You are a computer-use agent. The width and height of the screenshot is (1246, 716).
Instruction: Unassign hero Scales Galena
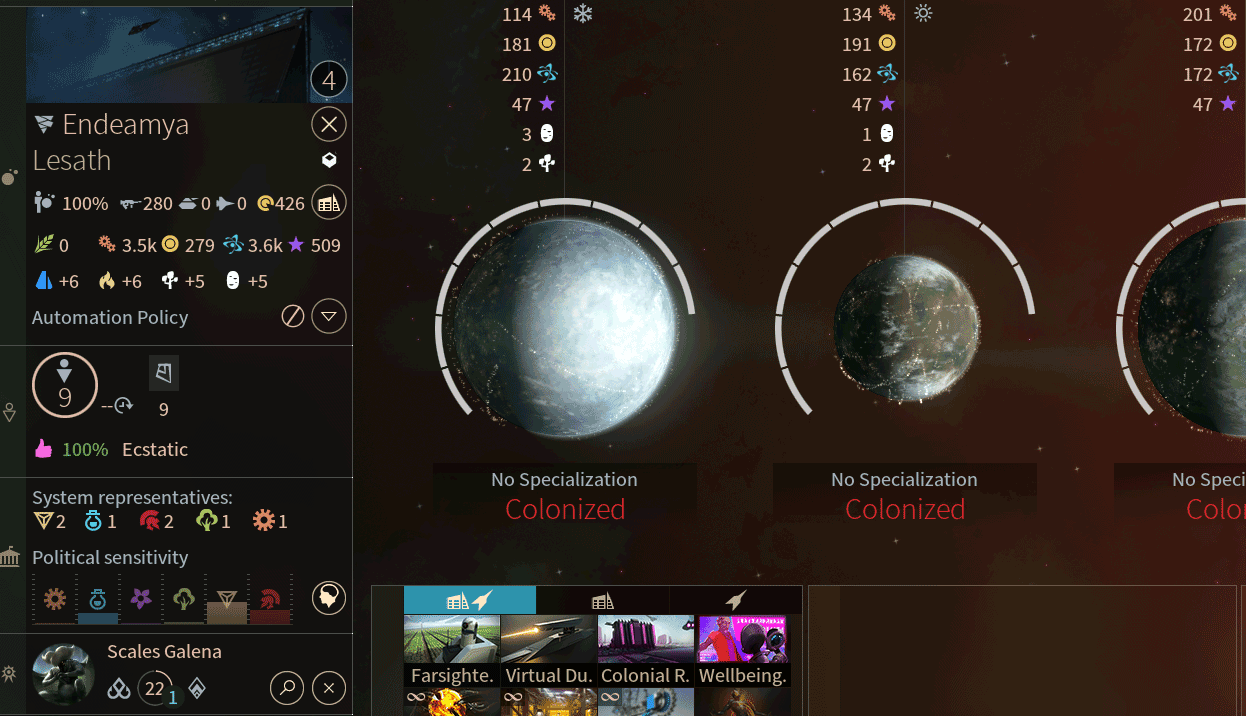click(329, 688)
